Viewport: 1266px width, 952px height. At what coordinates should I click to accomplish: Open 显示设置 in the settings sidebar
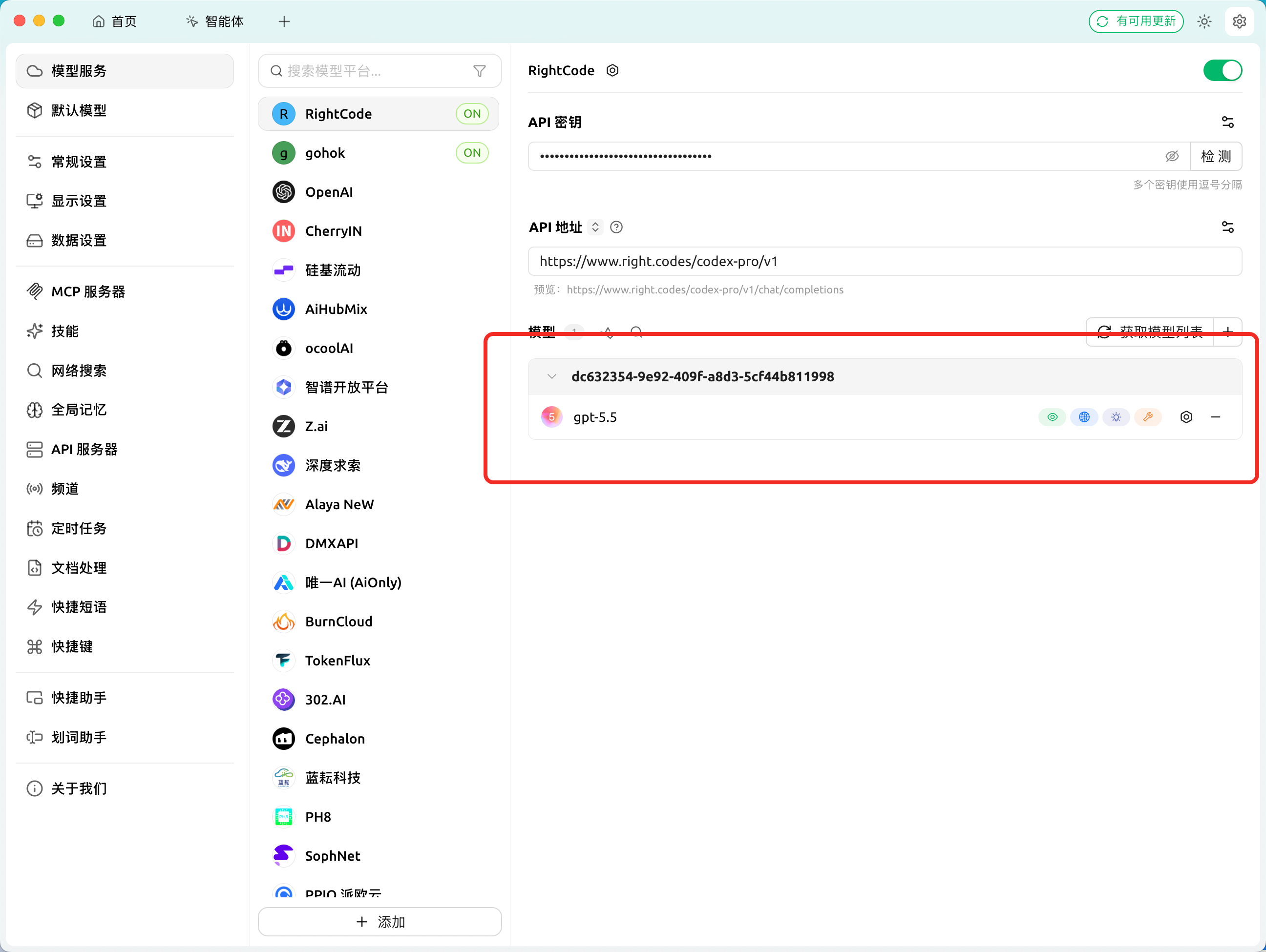(125, 201)
